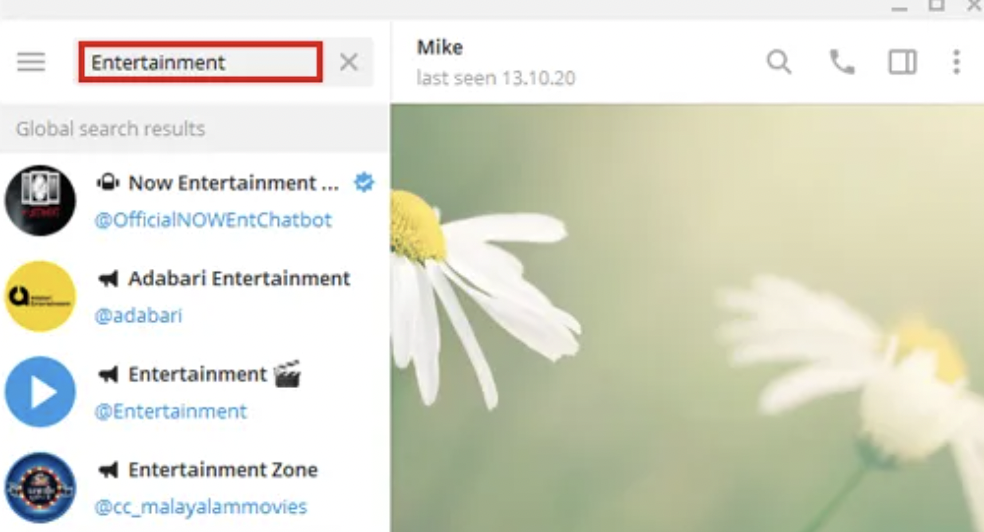Viewport: 984px width, 532px height.
Task: Click the verified badge on Now Entertainment
Action: [x=364, y=183]
